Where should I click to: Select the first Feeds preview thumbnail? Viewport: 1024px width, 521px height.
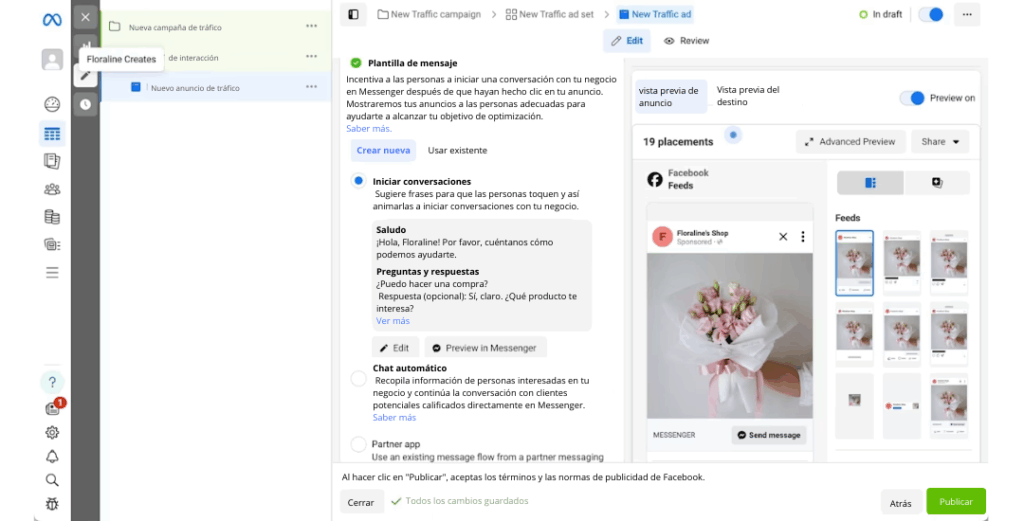tap(854, 264)
